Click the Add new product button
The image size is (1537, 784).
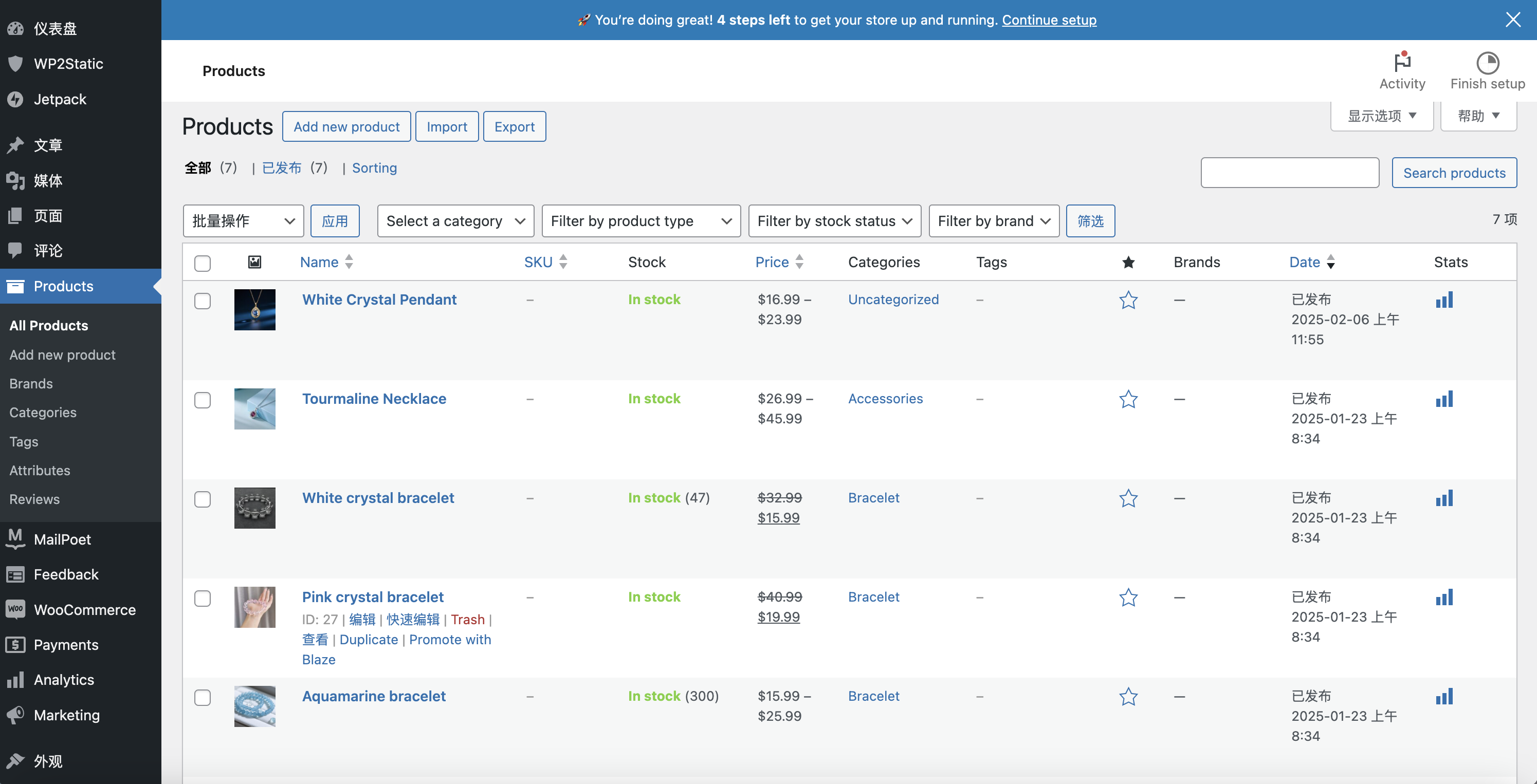[346, 126]
